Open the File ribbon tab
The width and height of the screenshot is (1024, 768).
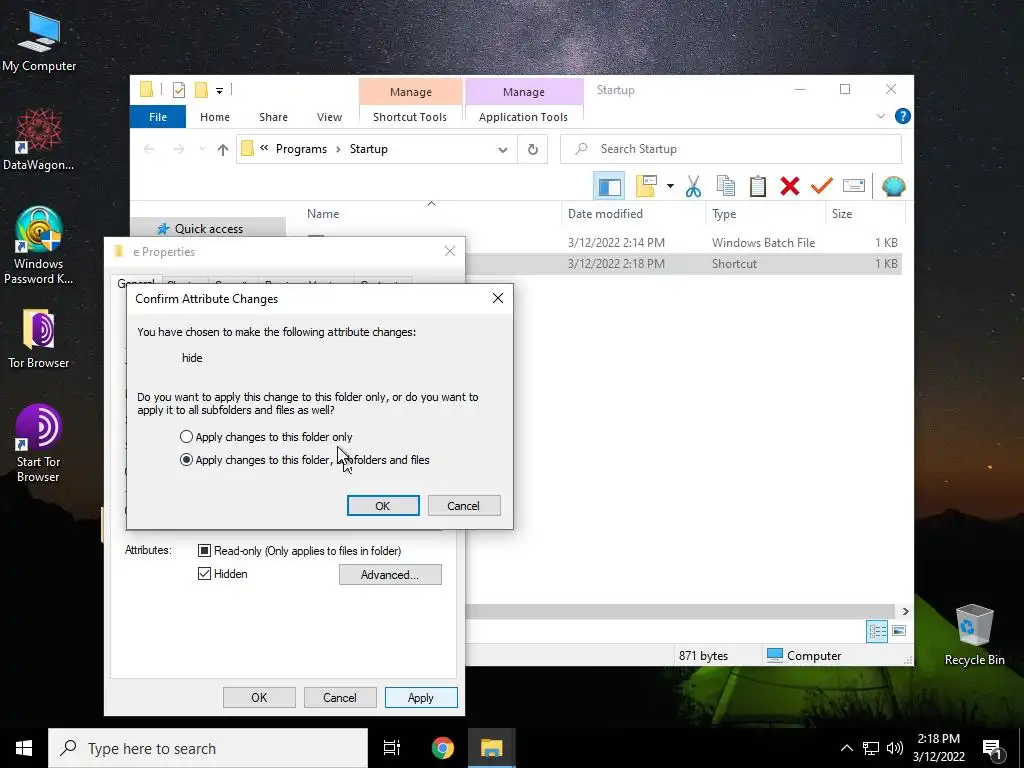(x=158, y=117)
